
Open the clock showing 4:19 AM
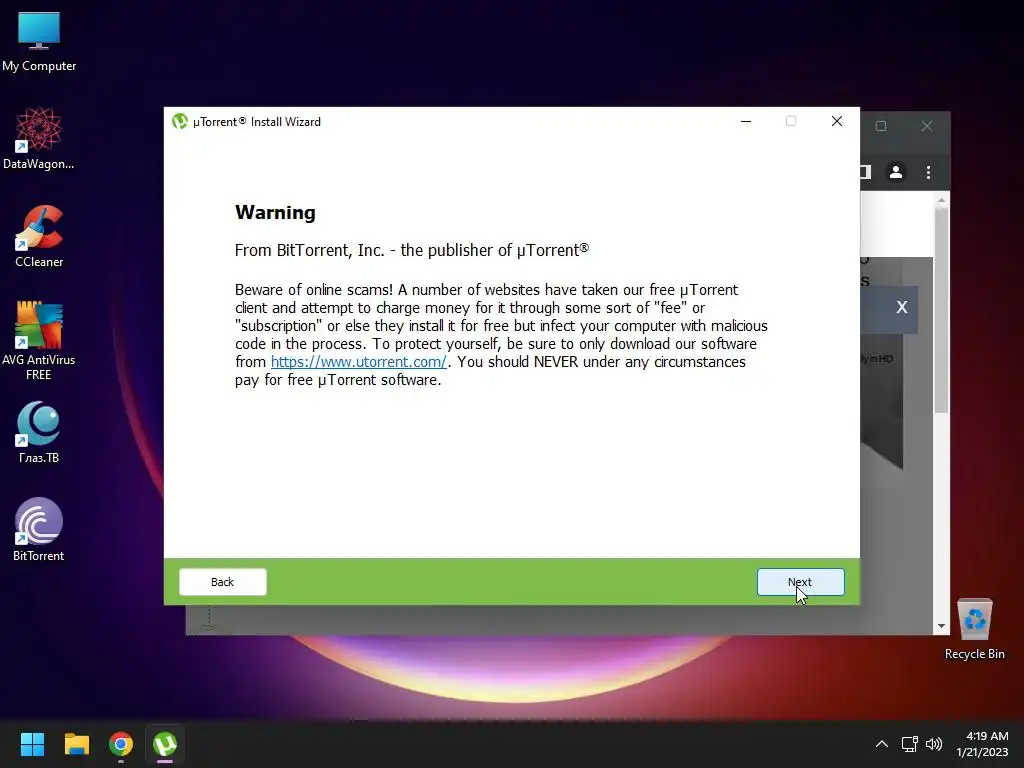coord(982,744)
